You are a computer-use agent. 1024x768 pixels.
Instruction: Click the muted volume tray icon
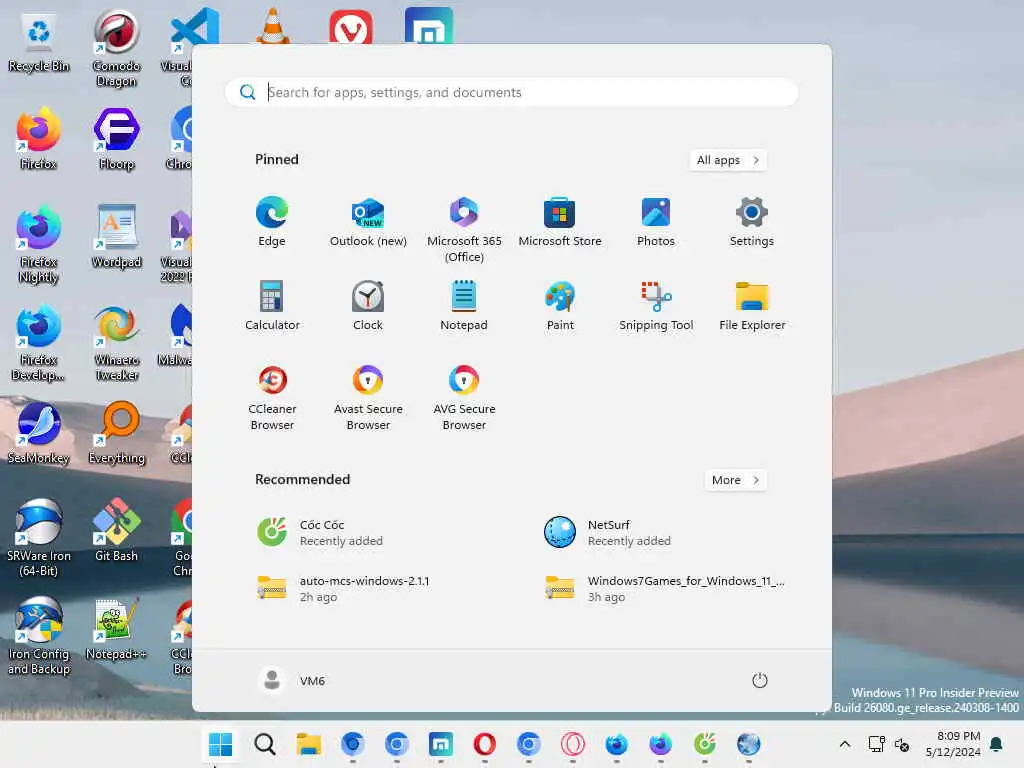coord(902,744)
